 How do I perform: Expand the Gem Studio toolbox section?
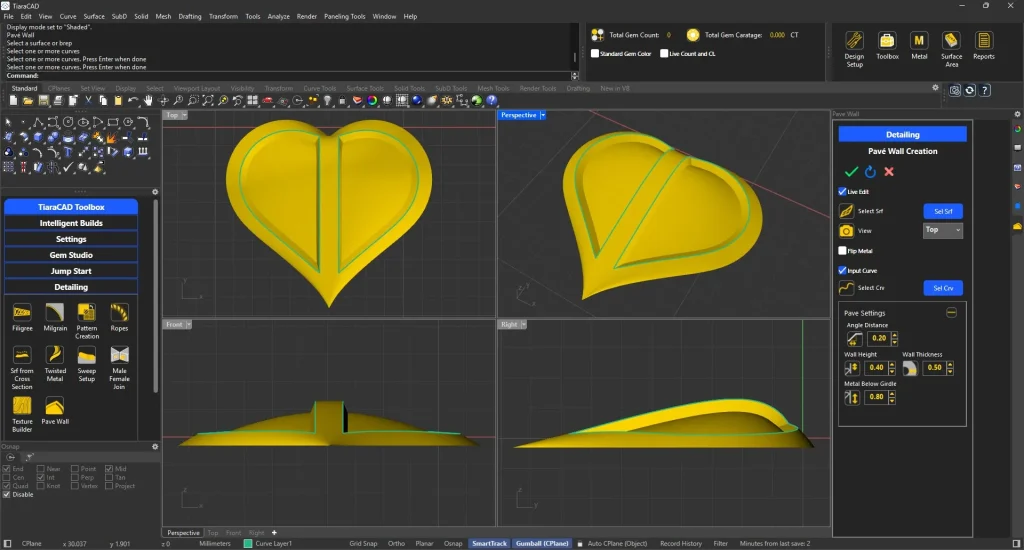click(x=71, y=255)
